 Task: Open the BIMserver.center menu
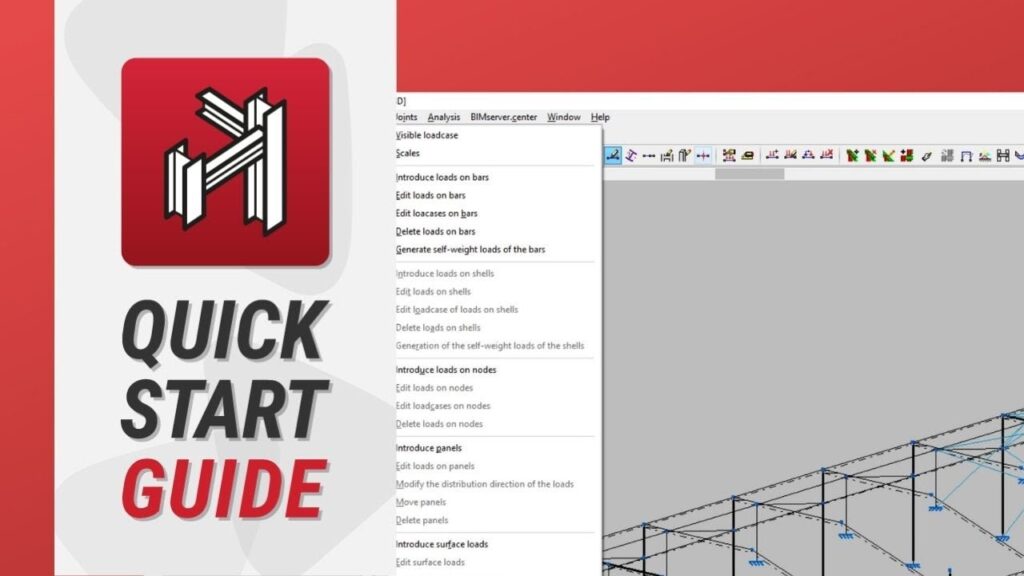pyautogui.click(x=504, y=117)
